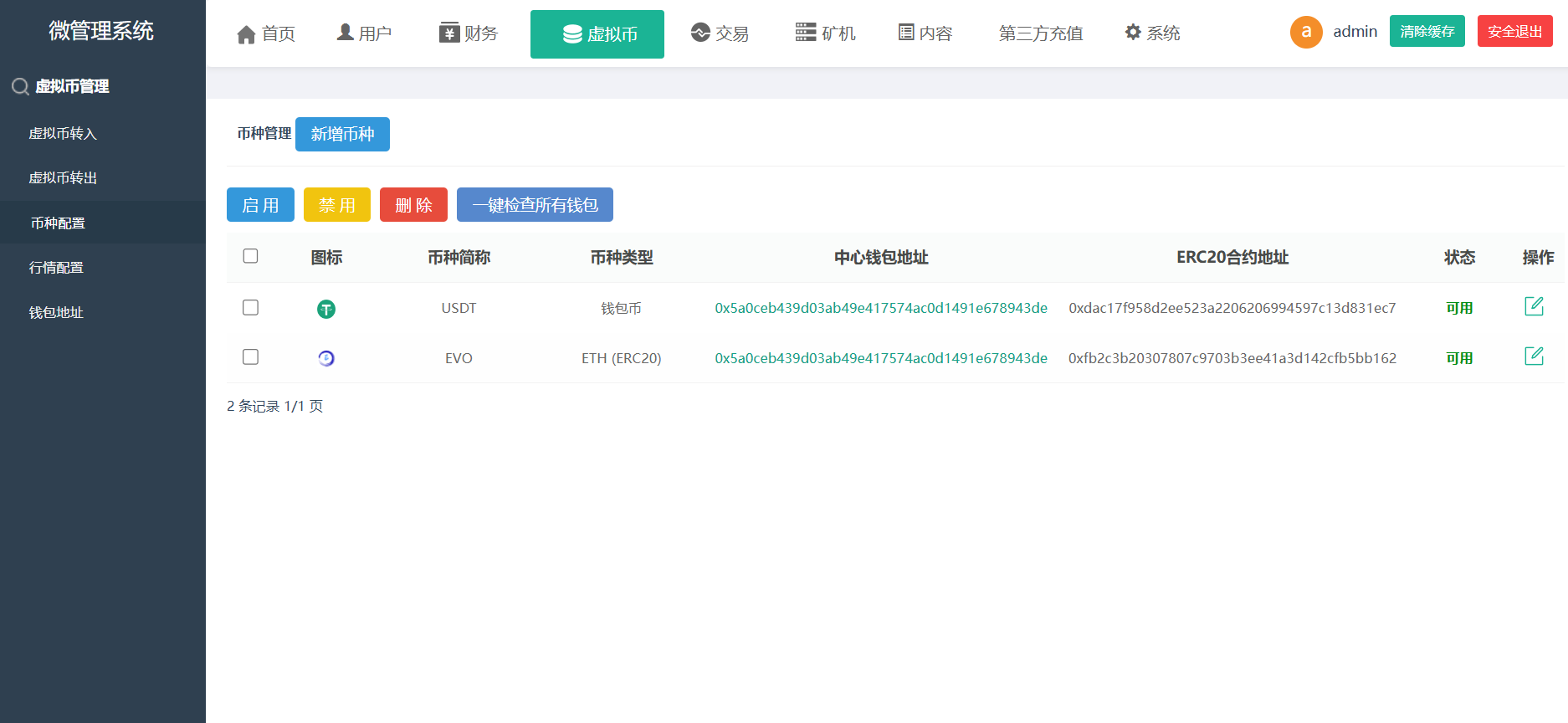Select 虚拟币转入 in the sidebar
Screen dimensions: 1568x723
[x=63, y=134]
